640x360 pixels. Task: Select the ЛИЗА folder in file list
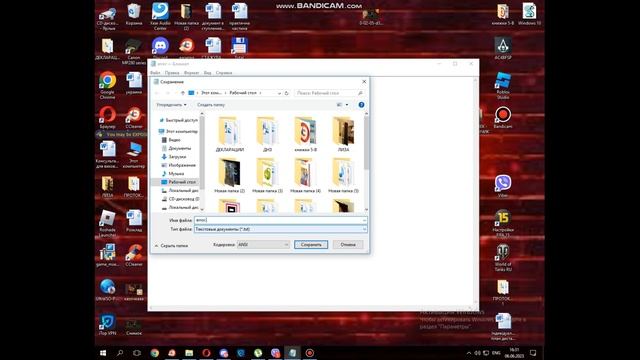[343, 135]
